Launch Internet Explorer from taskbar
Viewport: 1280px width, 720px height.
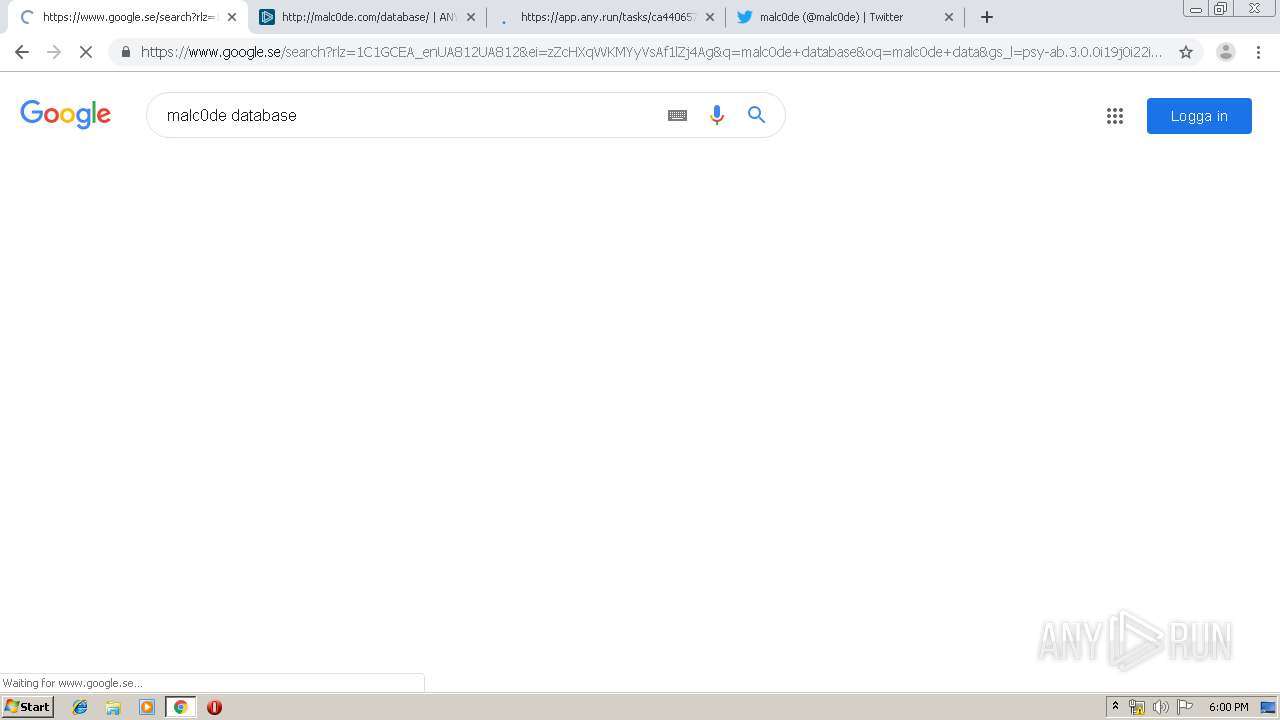point(80,707)
